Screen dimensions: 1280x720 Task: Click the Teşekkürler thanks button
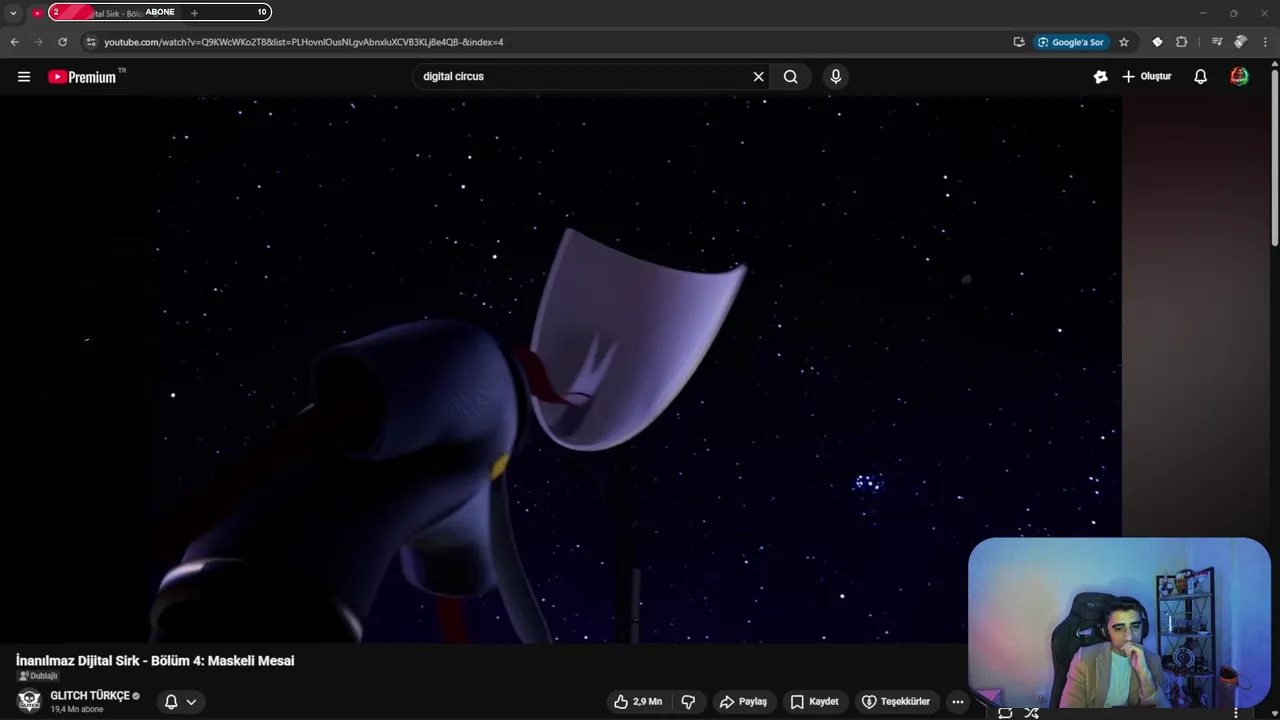tap(896, 702)
